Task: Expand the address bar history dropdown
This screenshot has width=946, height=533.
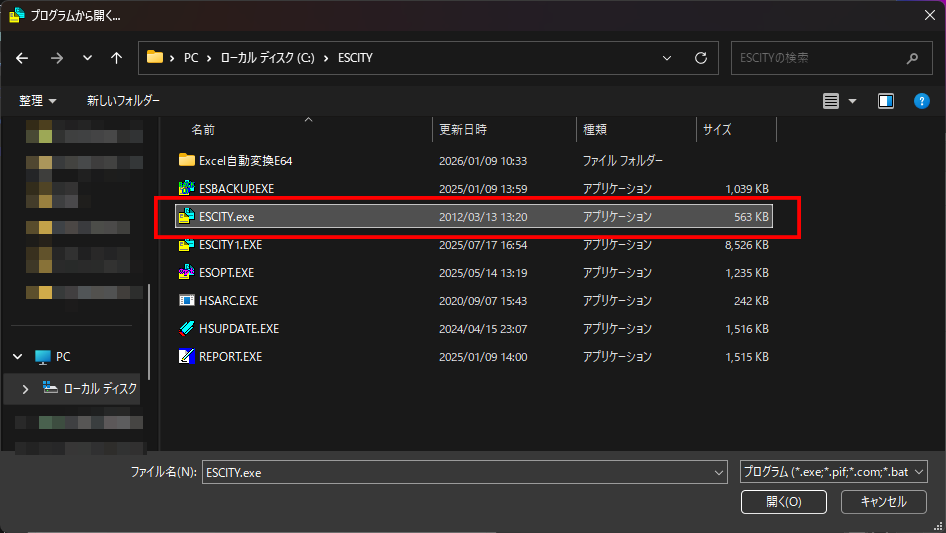Action: click(667, 58)
